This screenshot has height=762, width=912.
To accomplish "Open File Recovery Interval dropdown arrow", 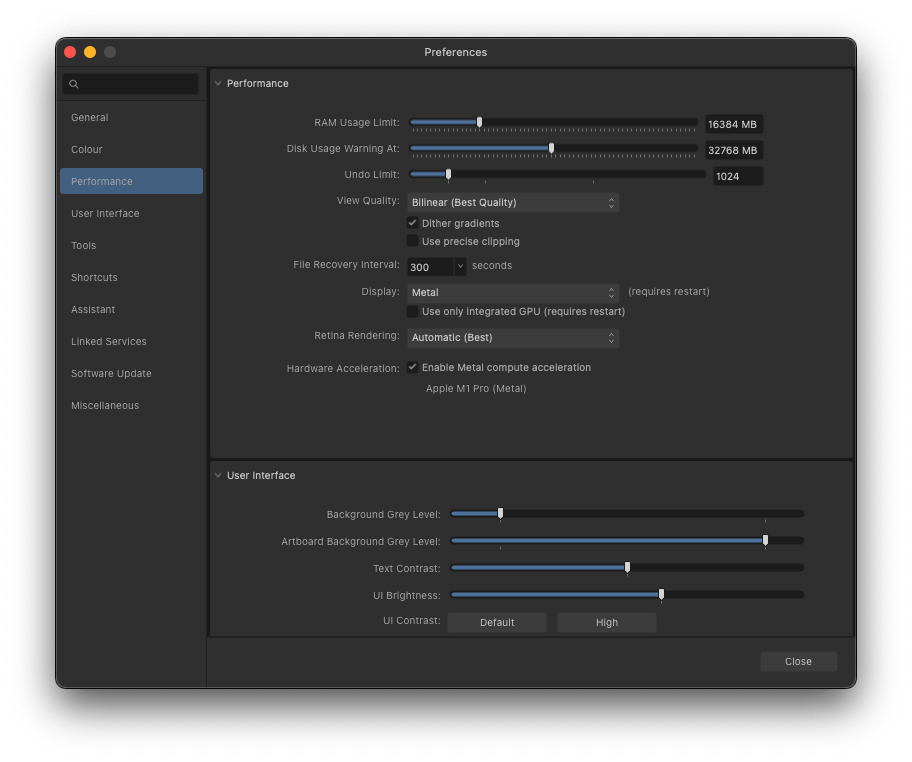I will coord(460,266).
